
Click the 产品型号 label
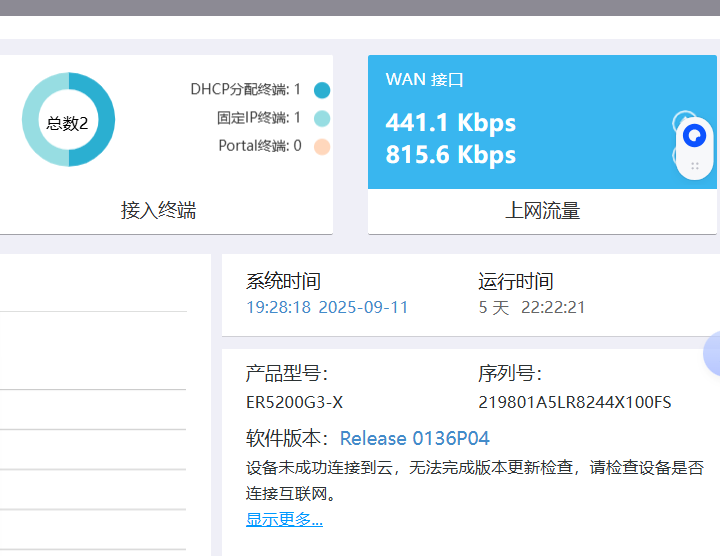tap(287, 373)
